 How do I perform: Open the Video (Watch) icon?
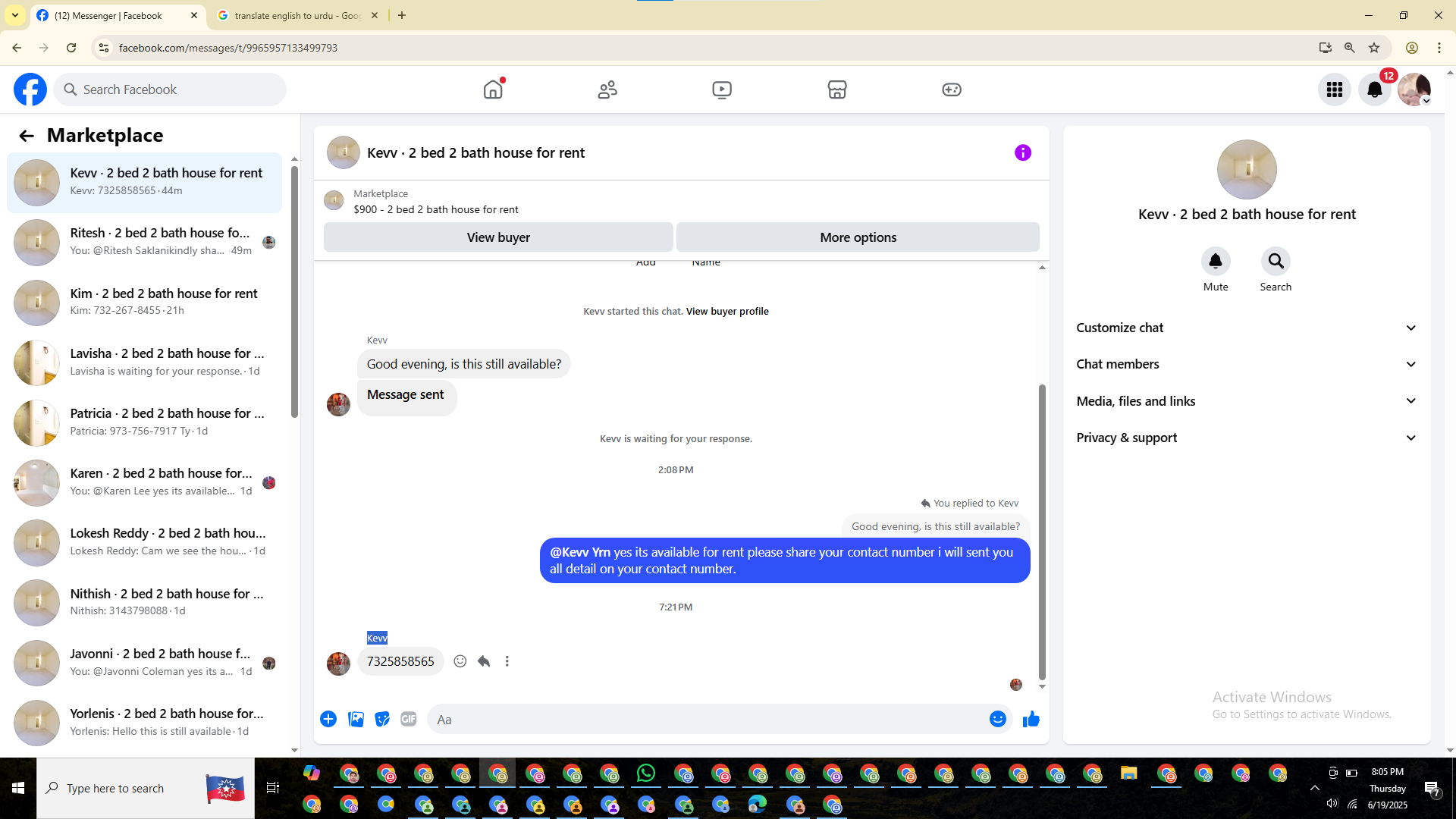(x=722, y=89)
